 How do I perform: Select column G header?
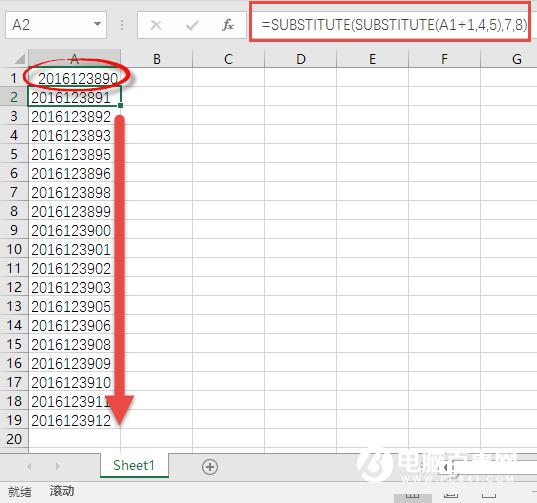click(x=516, y=59)
